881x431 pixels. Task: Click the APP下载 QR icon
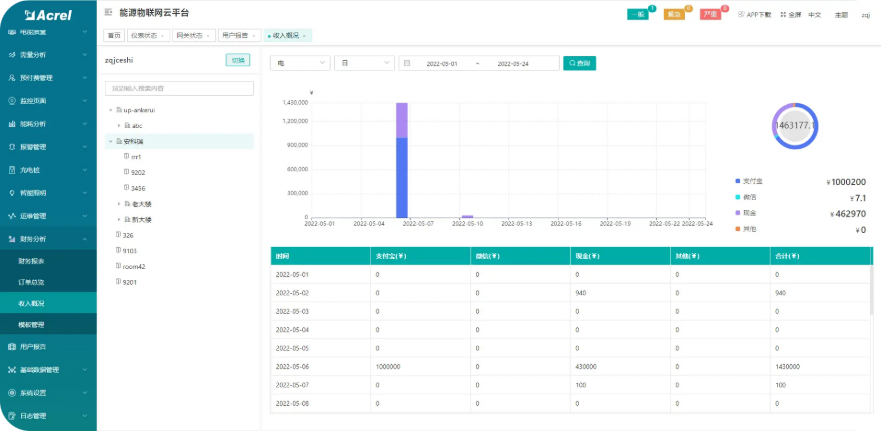pos(741,14)
